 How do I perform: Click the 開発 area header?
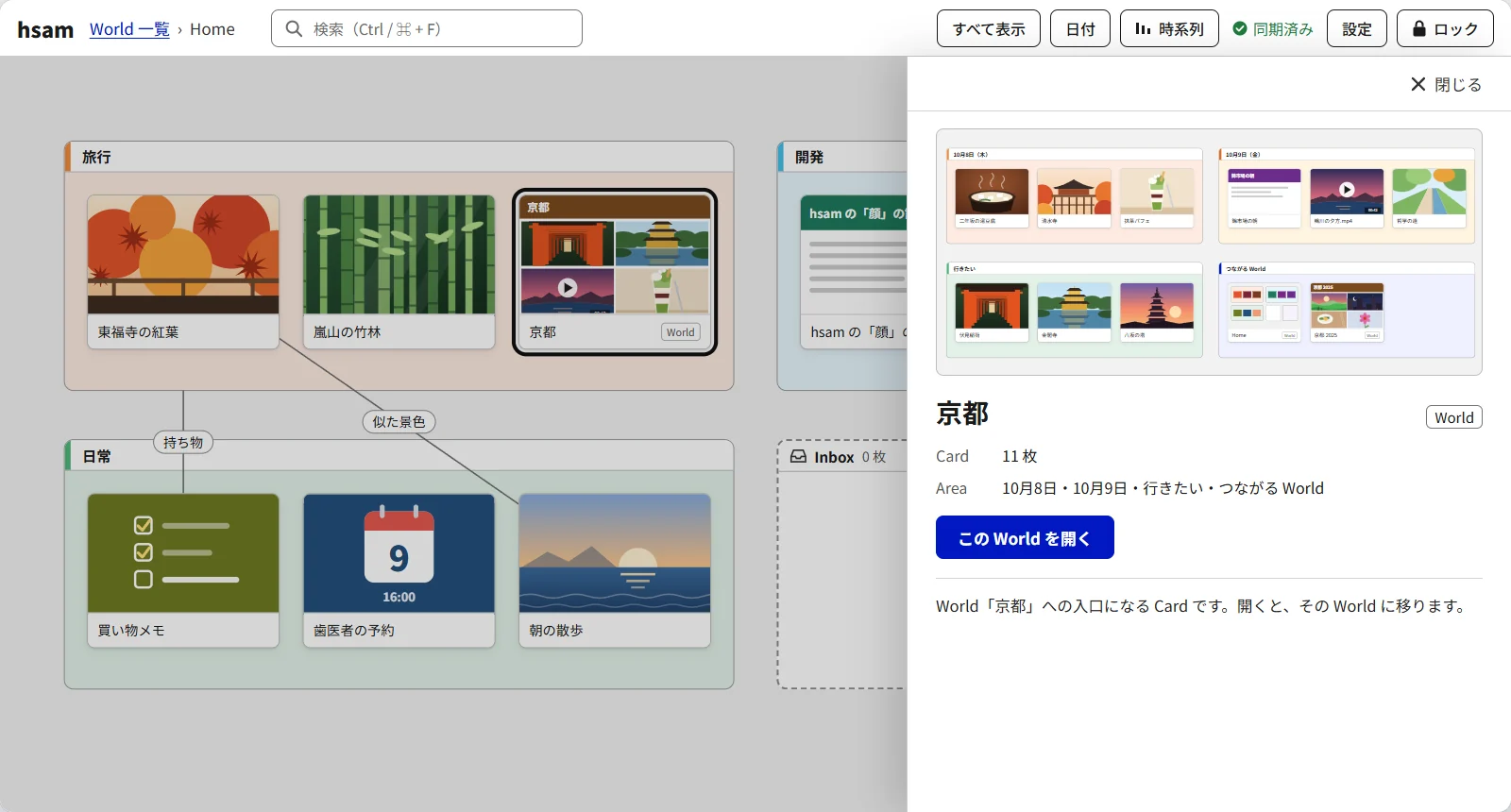(842, 157)
